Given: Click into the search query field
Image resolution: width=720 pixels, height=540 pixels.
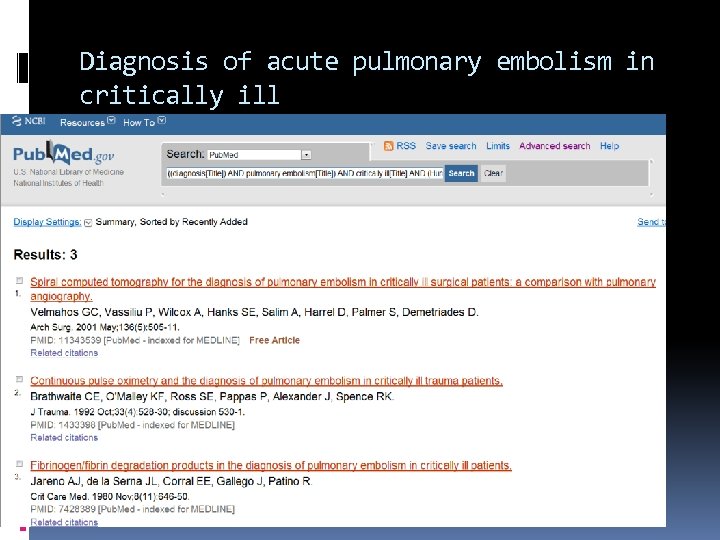Looking at the screenshot, I should click(304, 173).
